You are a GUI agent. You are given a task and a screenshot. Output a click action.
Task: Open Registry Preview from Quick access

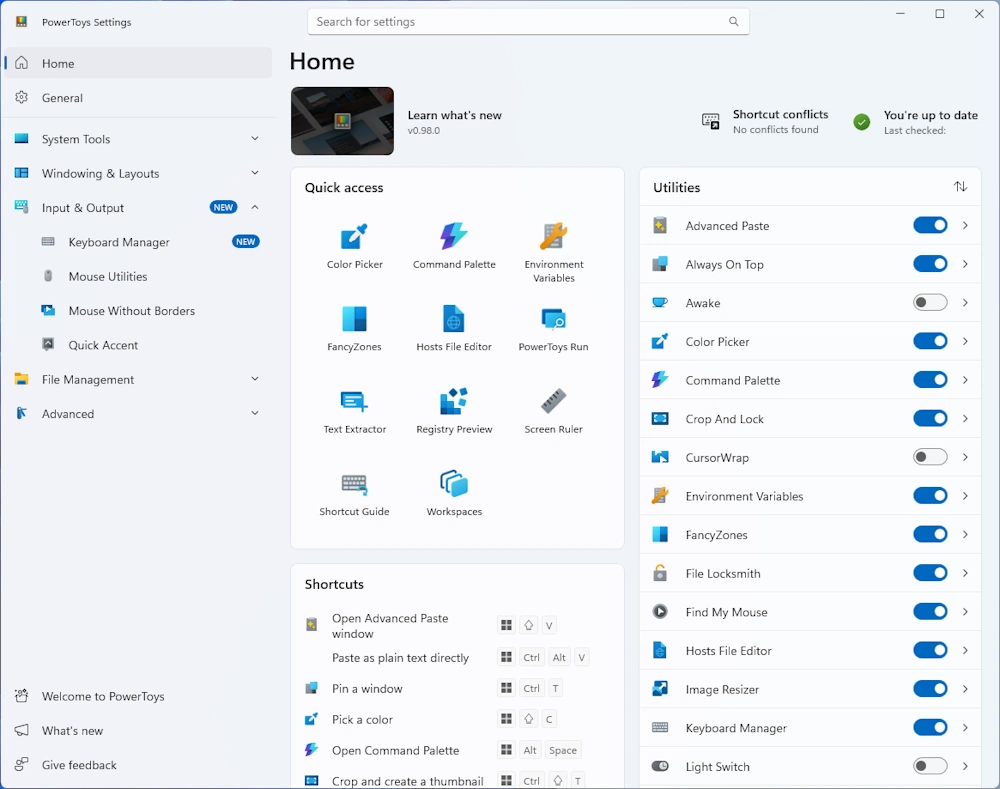click(454, 410)
